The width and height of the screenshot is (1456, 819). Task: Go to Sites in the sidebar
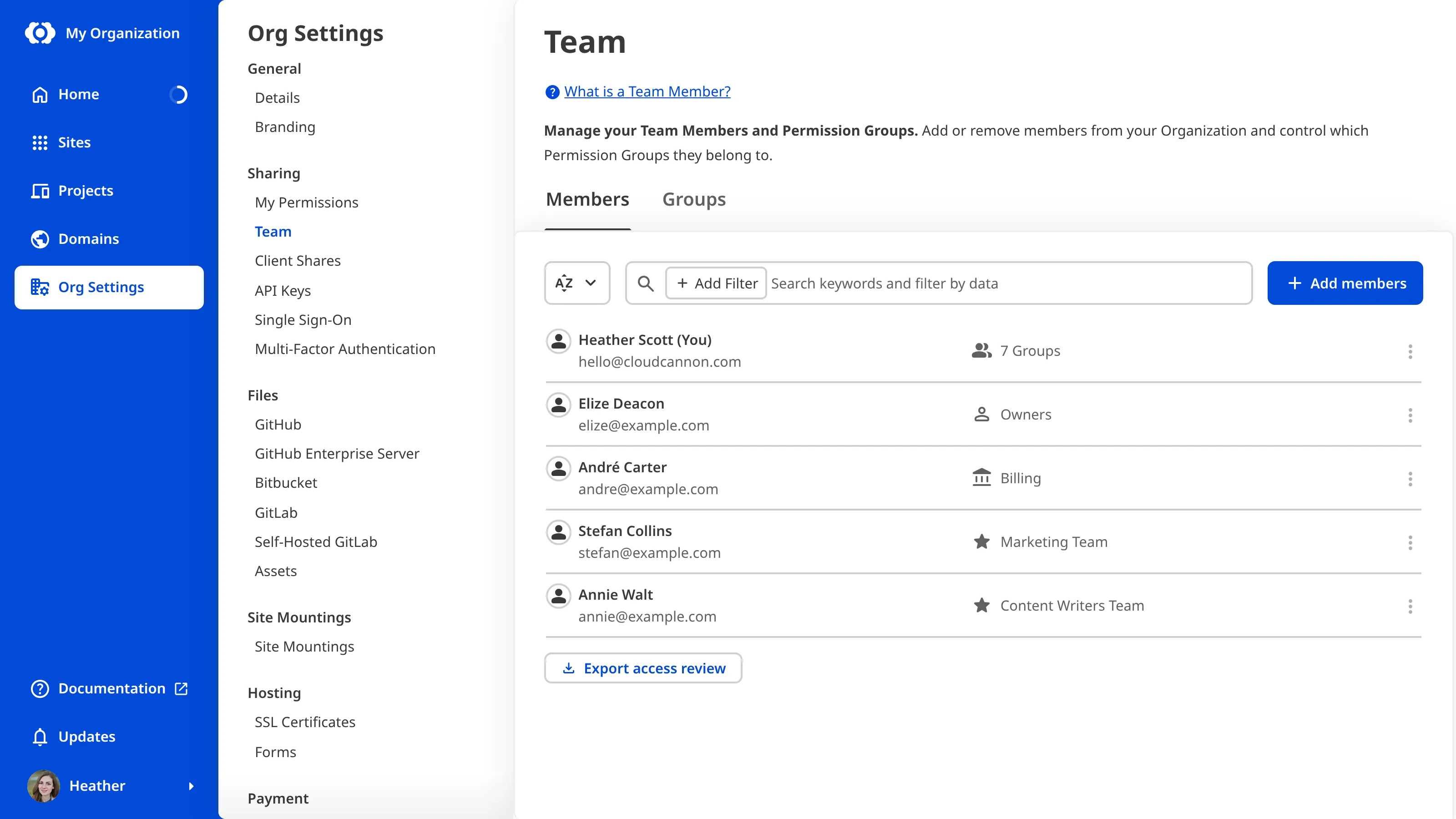coord(109,142)
